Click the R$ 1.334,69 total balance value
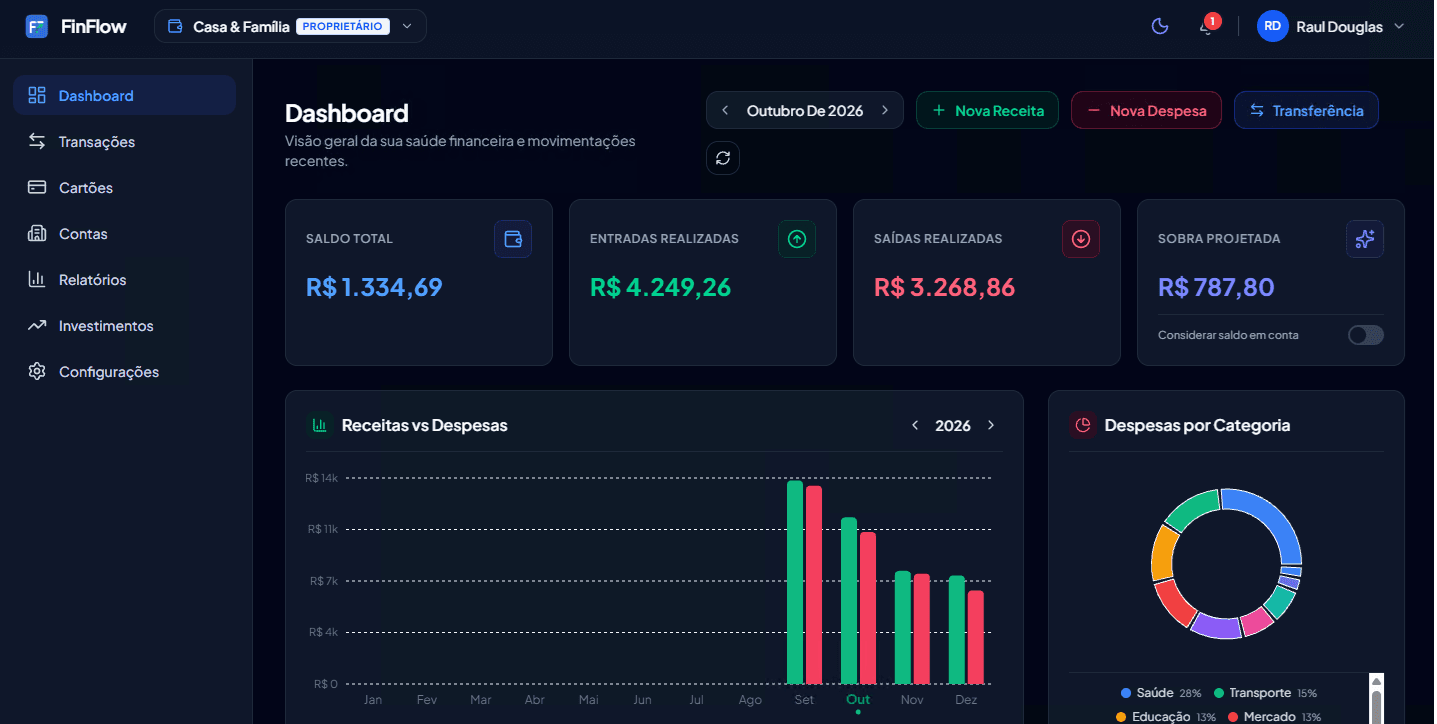1437x724 pixels. pyautogui.click(x=374, y=287)
